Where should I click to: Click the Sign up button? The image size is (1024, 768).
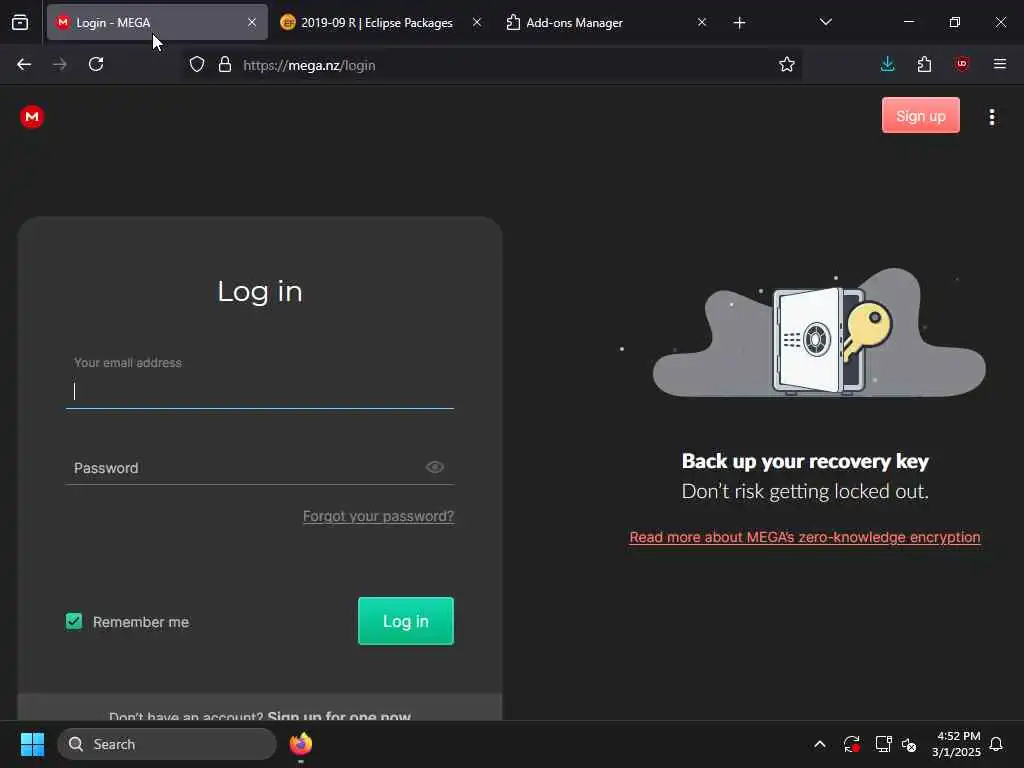pos(920,116)
